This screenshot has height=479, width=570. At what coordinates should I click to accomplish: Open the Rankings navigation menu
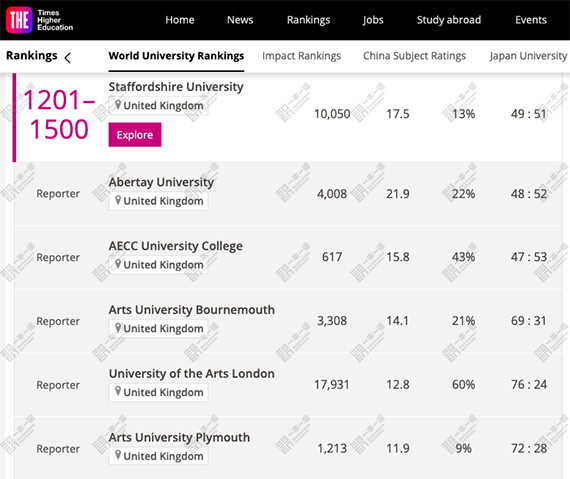coord(308,20)
